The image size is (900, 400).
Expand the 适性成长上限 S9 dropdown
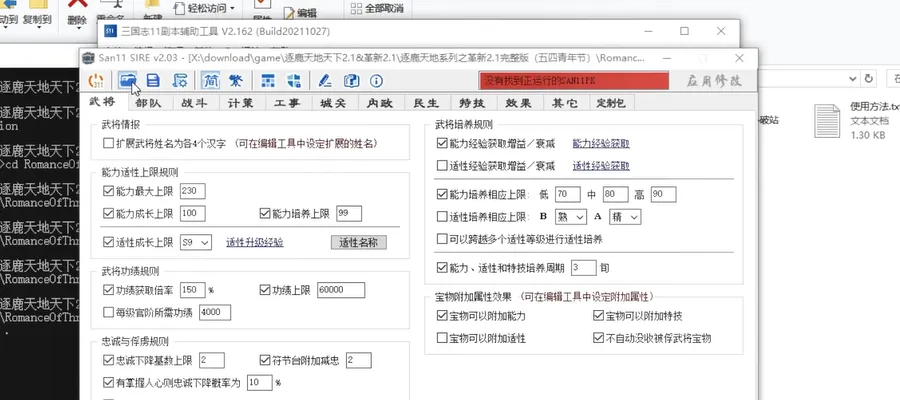point(196,242)
